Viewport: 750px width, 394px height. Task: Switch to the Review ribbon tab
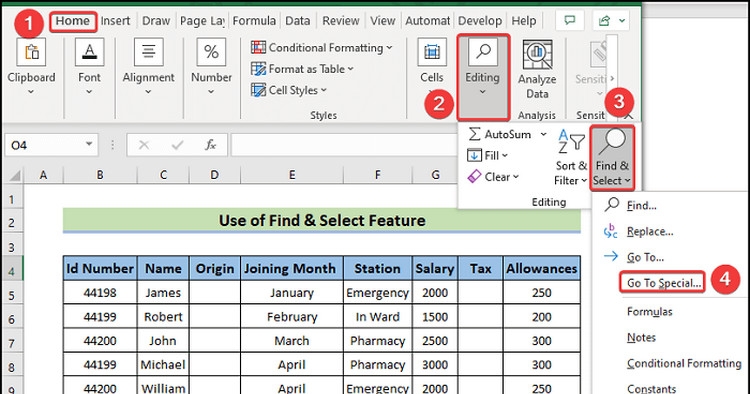coord(341,21)
